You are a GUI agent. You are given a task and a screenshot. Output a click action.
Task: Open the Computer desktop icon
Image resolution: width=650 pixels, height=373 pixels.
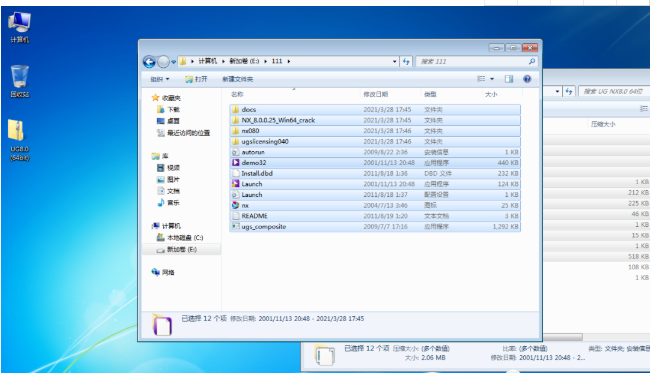(x=19, y=27)
